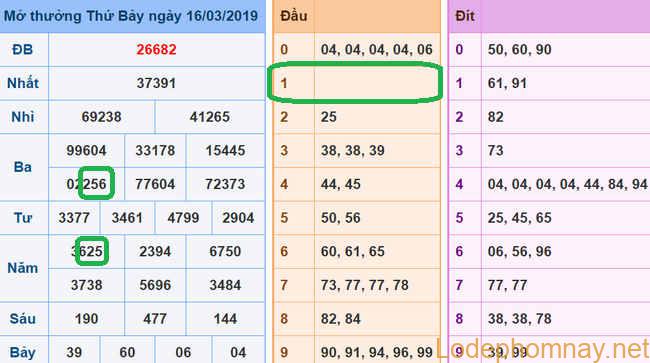Click the 'Nhì' prize row label
The height and width of the screenshot is (363, 650).
[x=23, y=117]
